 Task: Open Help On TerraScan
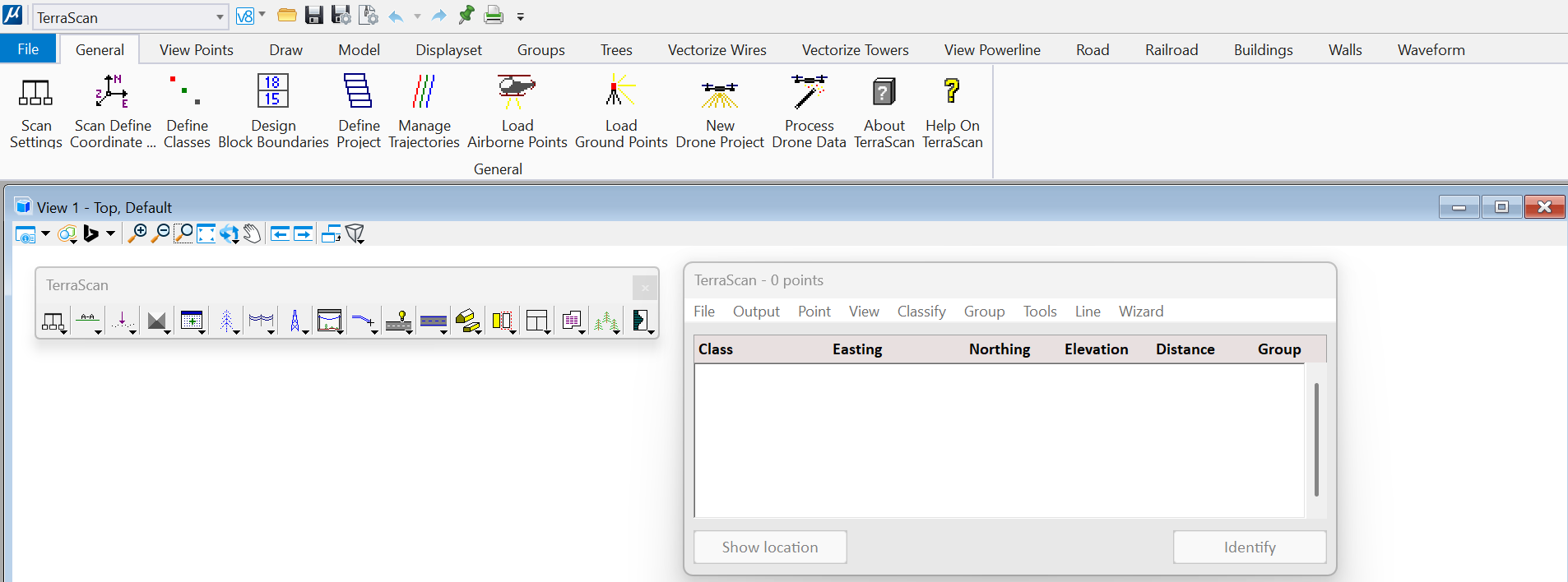(x=952, y=110)
